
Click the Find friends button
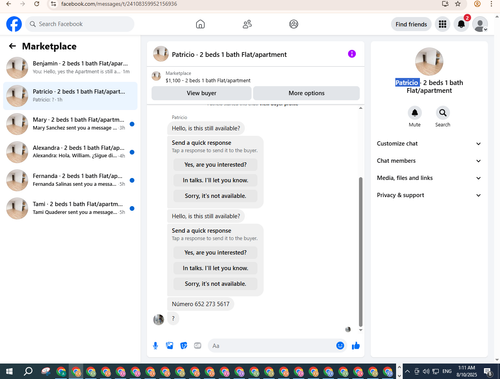(411, 24)
